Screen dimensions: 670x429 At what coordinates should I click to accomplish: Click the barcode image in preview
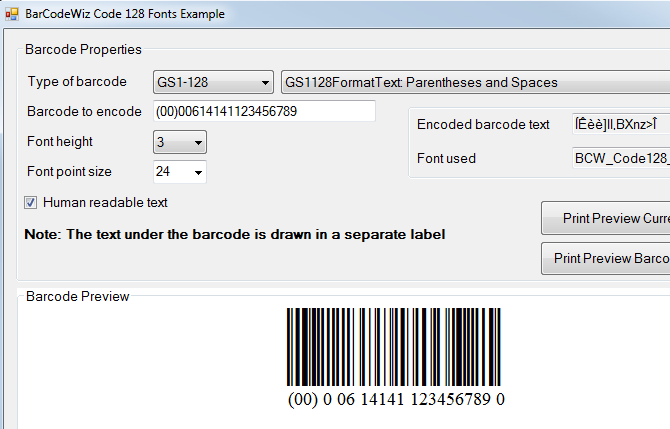coord(394,347)
